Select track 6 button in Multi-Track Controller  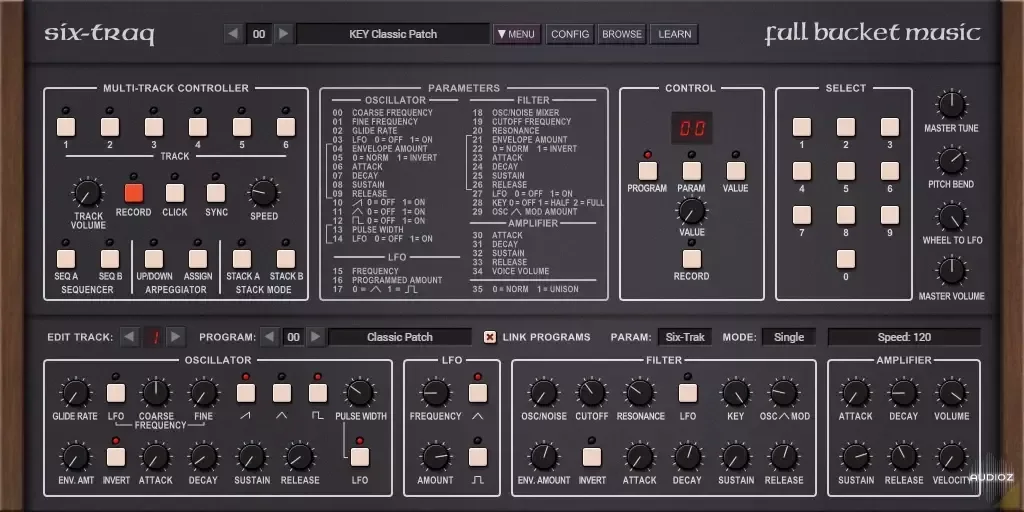pyautogui.click(x=286, y=127)
